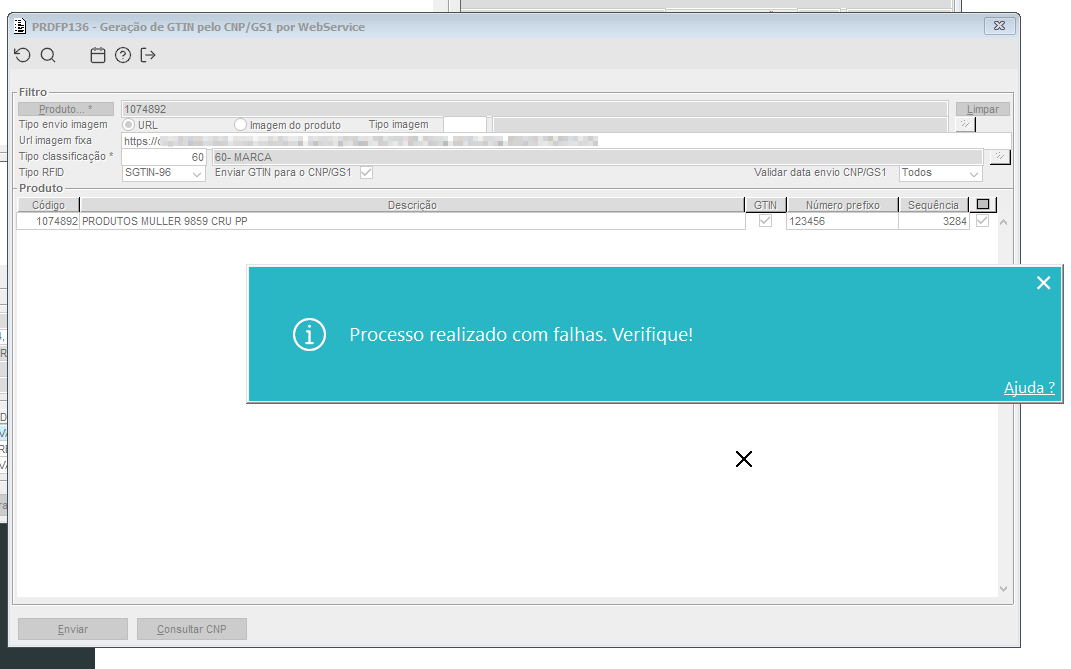The width and height of the screenshot is (1071, 669).
Task: Select cell PRODUTOS MULLER 9859 CRU PP
Action: pyautogui.click(x=412, y=221)
